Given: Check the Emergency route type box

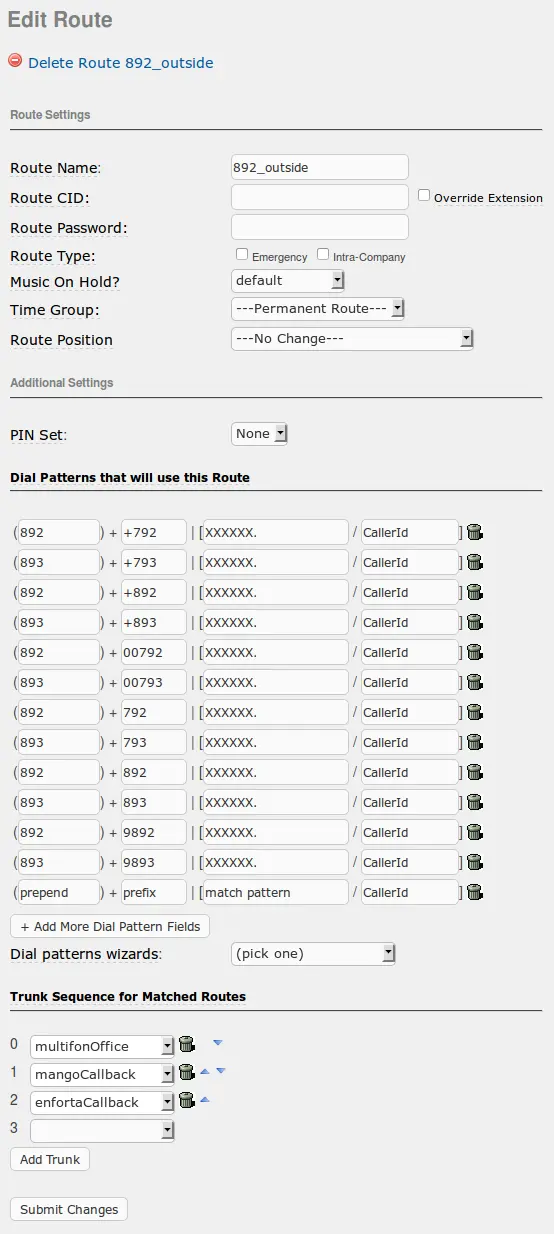Looking at the screenshot, I should (242, 255).
